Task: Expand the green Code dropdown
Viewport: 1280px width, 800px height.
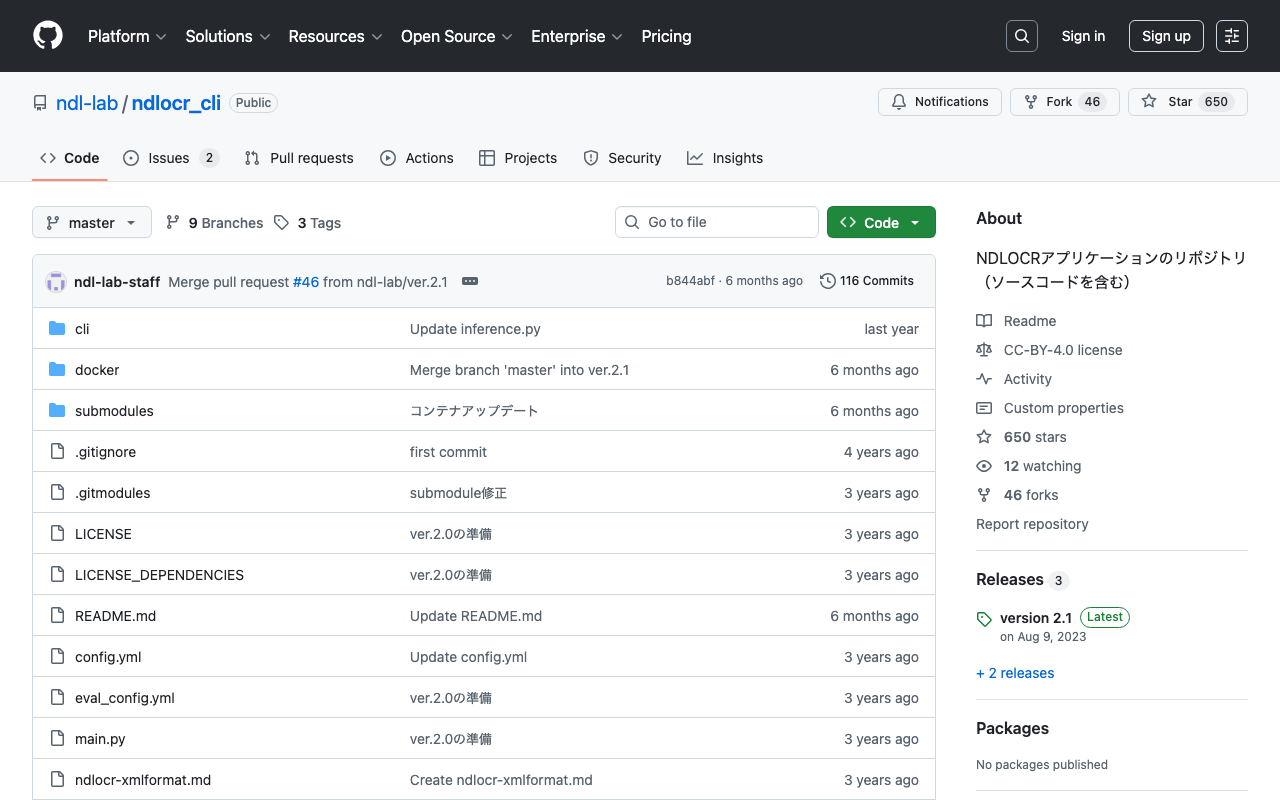Action: [881, 223]
